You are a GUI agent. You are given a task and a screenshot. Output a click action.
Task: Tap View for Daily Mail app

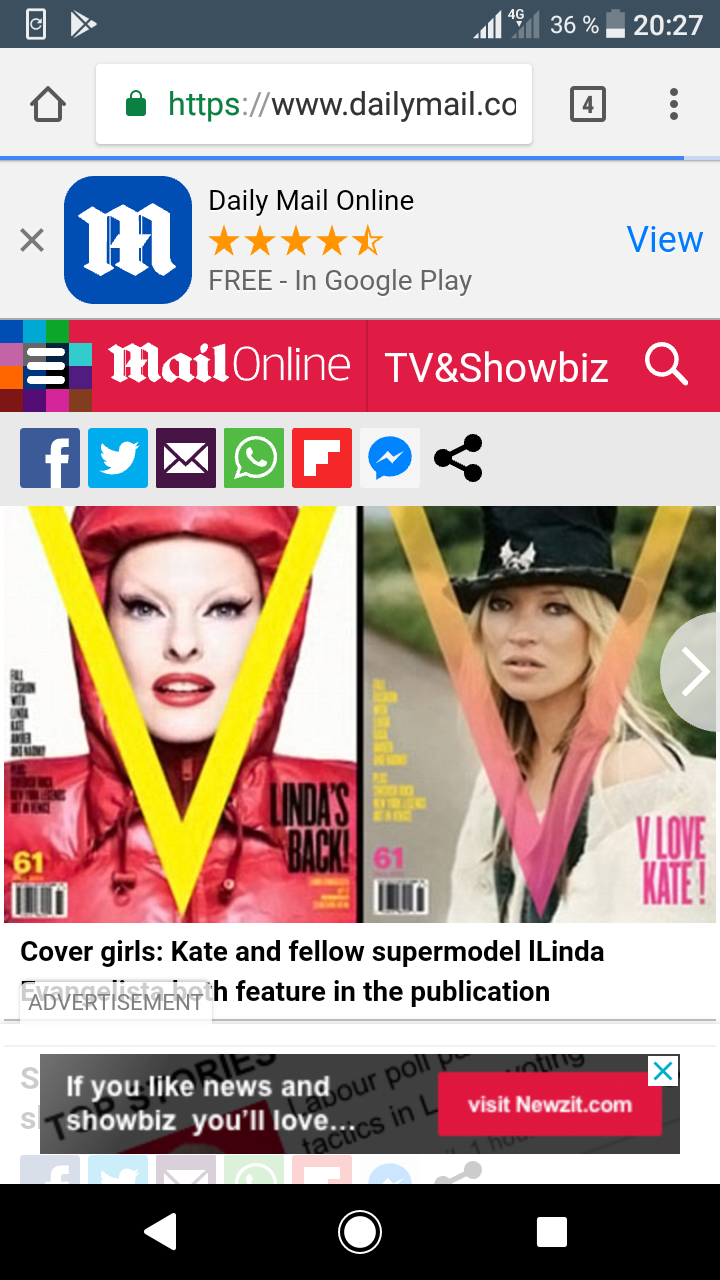click(665, 240)
